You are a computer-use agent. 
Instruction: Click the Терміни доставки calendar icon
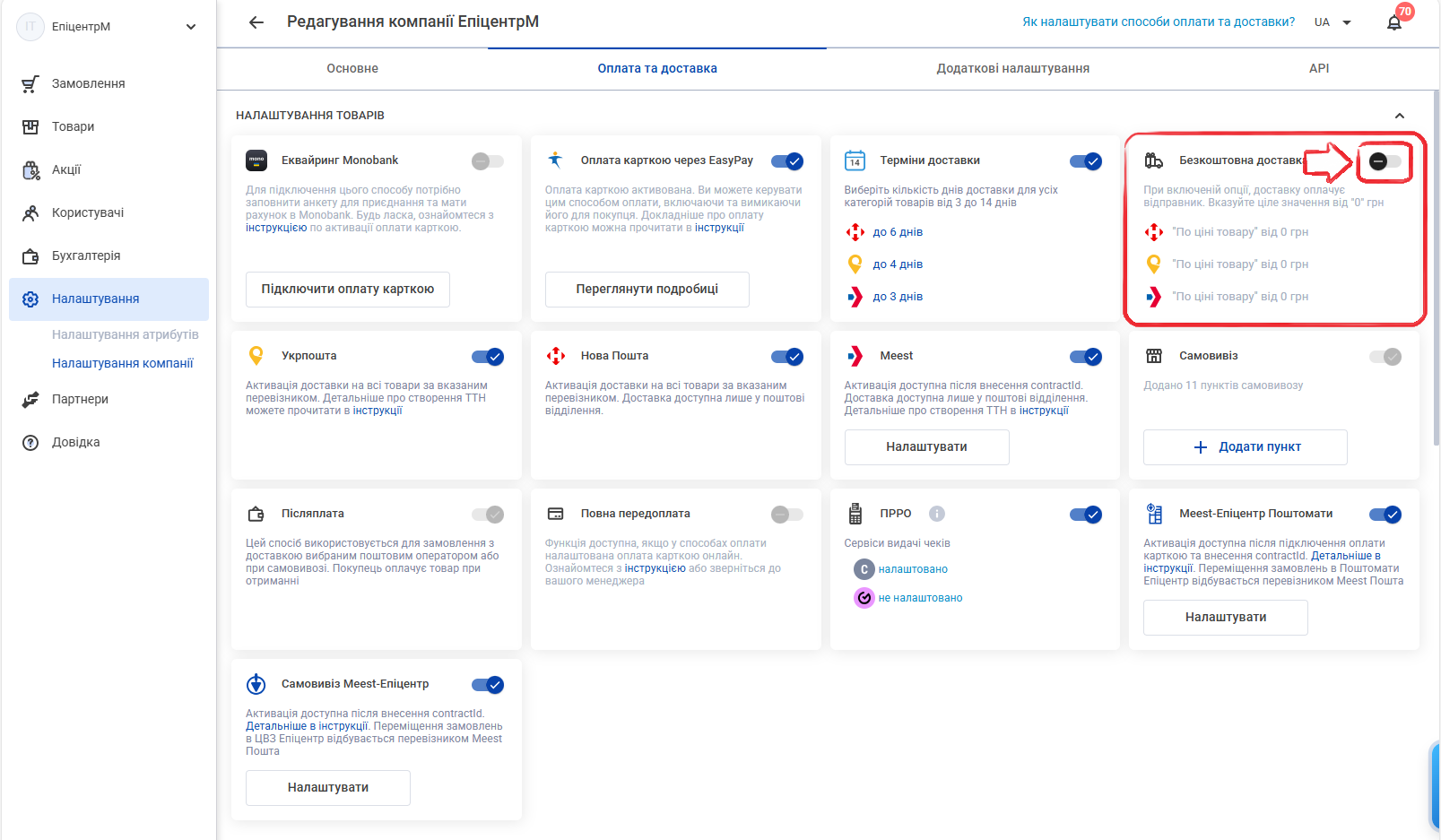coord(855,160)
